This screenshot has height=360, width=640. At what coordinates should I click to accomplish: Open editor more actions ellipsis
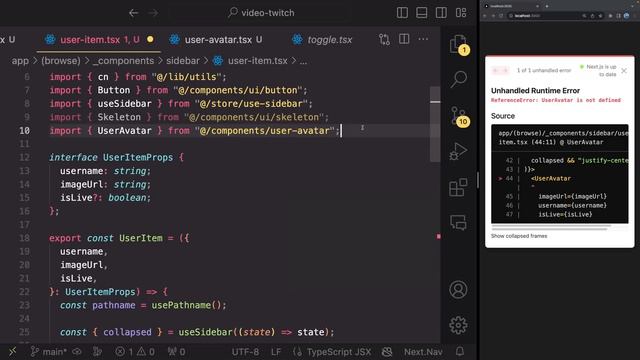click(x=423, y=39)
